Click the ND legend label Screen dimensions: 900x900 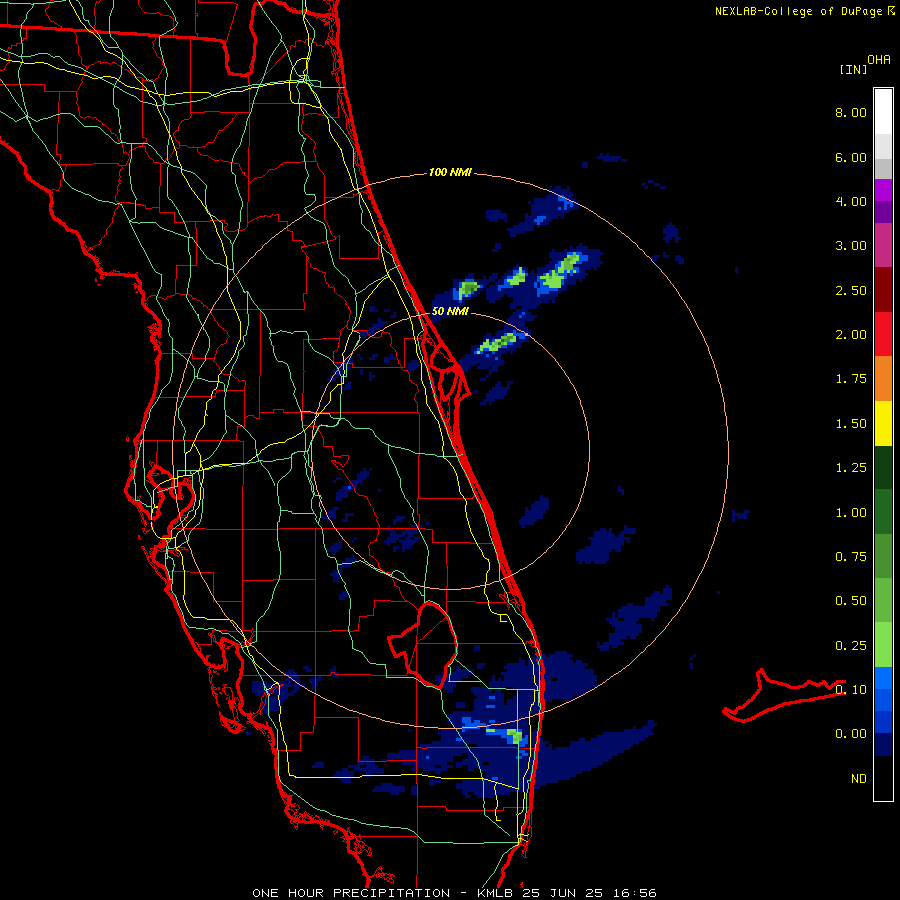point(859,779)
